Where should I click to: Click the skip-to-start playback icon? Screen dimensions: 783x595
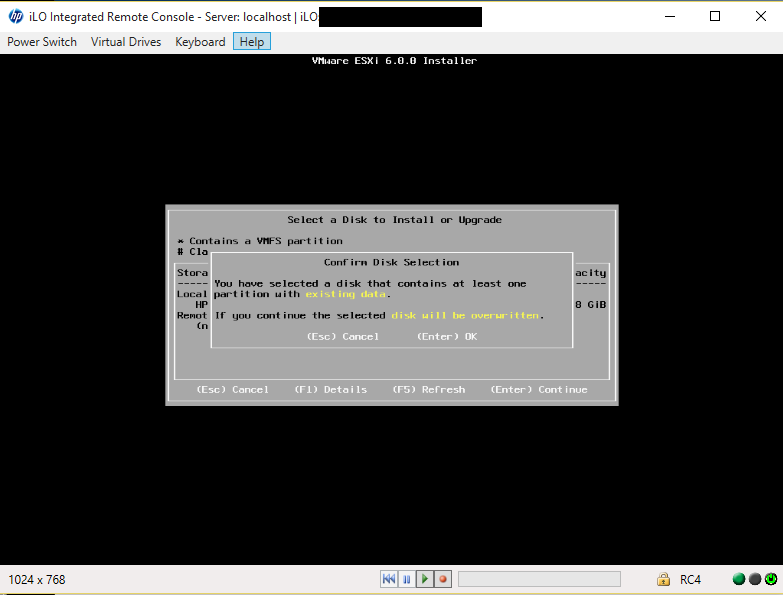[389, 579]
